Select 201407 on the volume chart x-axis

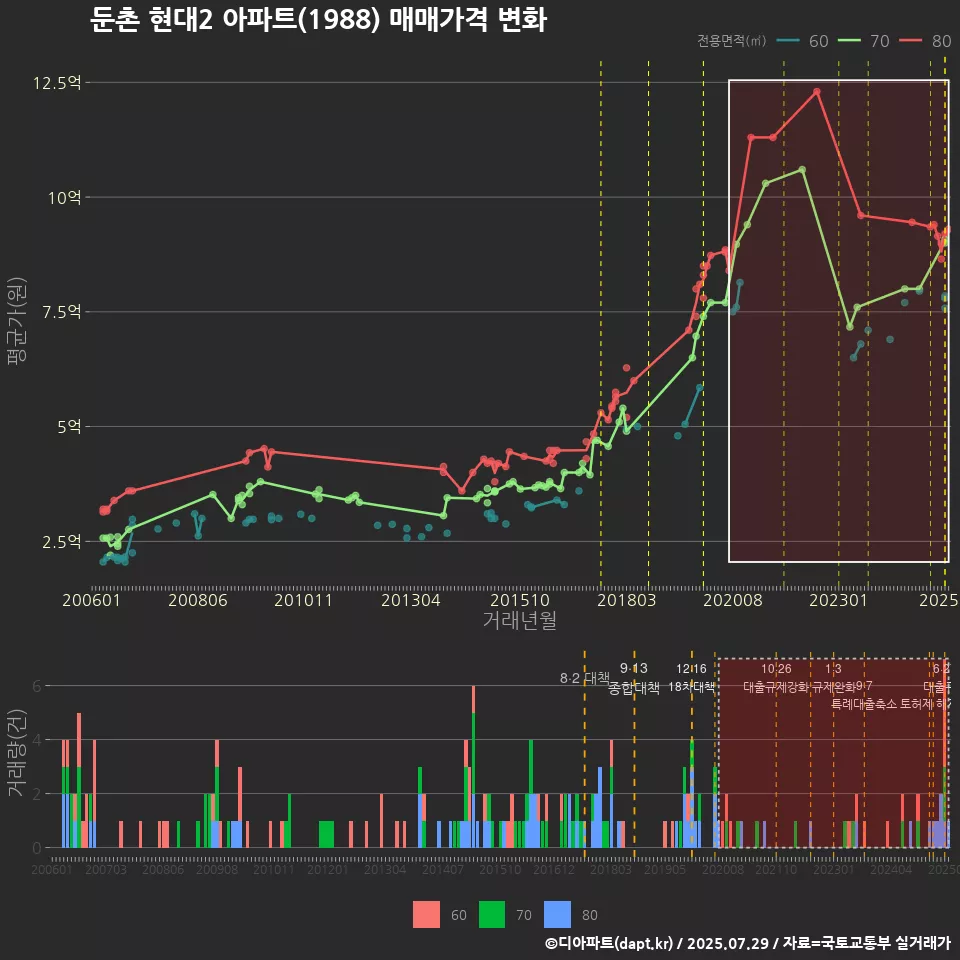tap(443, 869)
